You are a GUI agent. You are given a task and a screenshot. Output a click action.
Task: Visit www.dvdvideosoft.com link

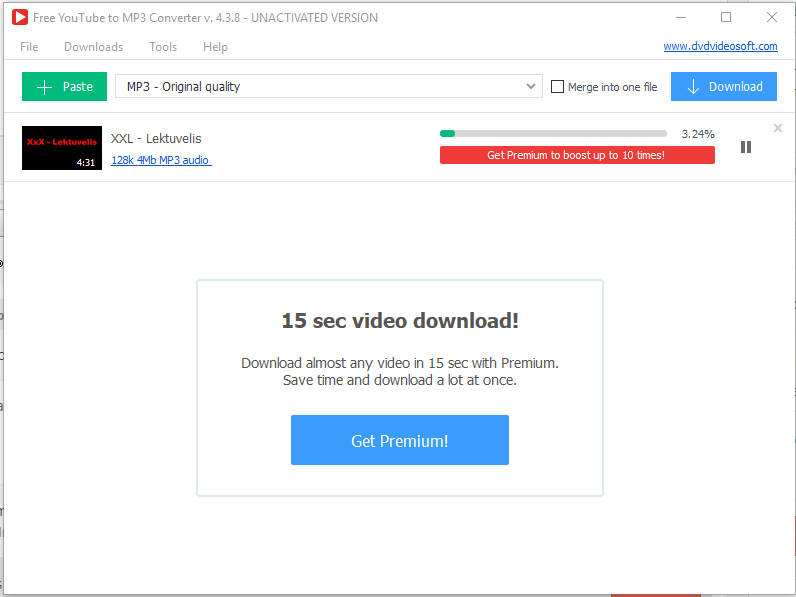pyautogui.click(x=720, y=46)
